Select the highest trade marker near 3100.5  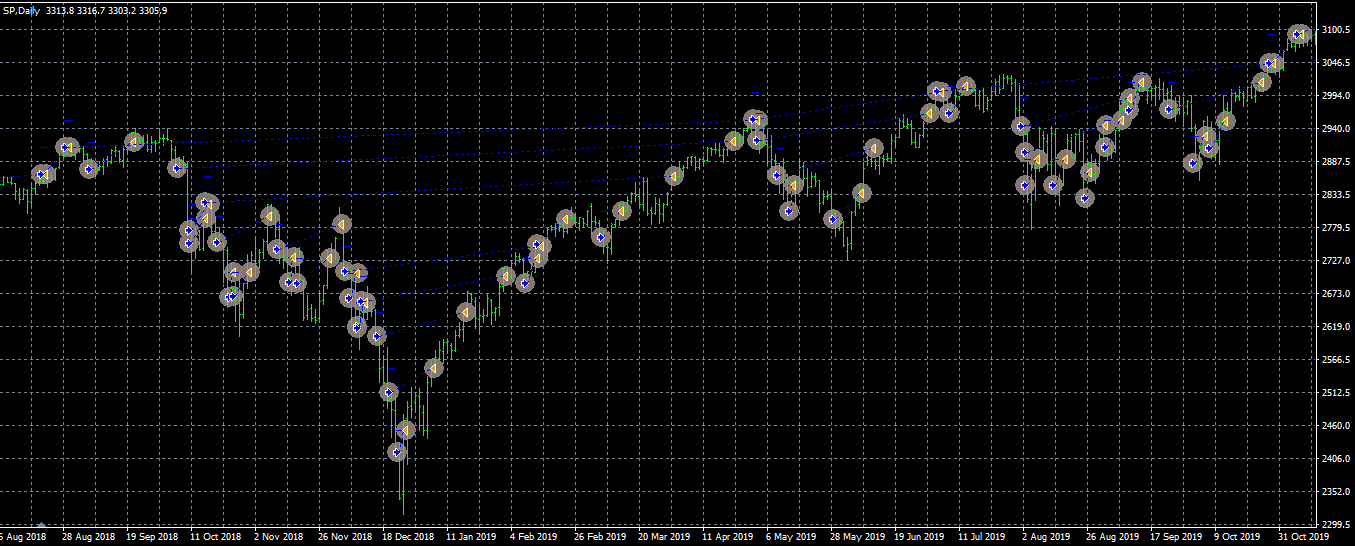tap(1299, 35)
